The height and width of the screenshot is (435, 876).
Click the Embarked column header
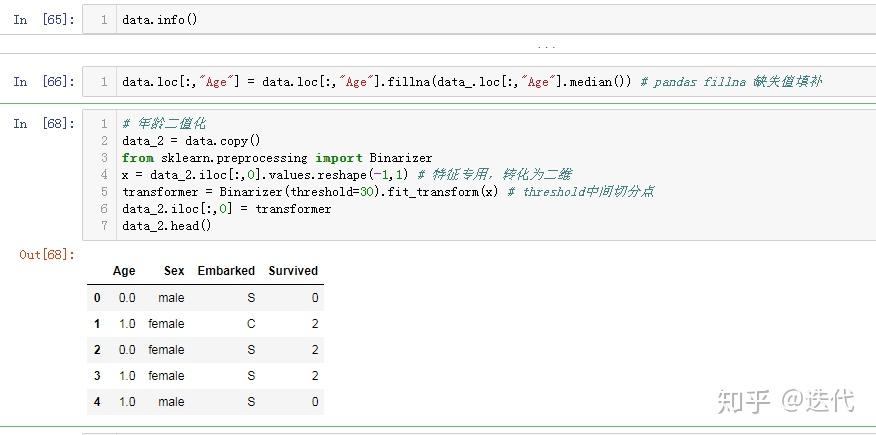tap(226, 271)
